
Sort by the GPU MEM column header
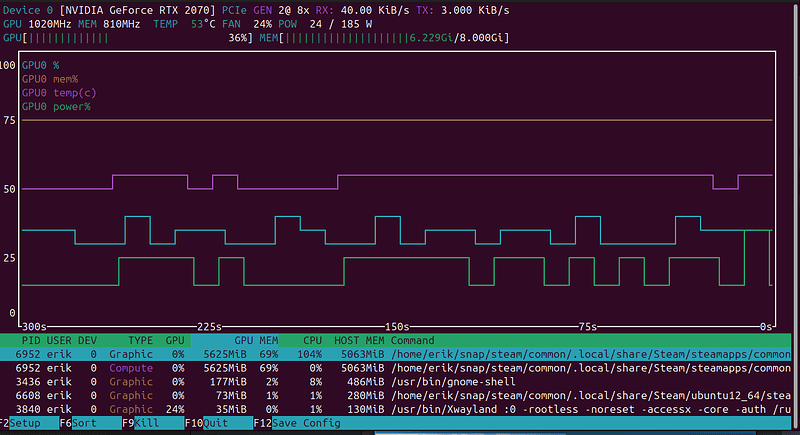tap(256, 340)
